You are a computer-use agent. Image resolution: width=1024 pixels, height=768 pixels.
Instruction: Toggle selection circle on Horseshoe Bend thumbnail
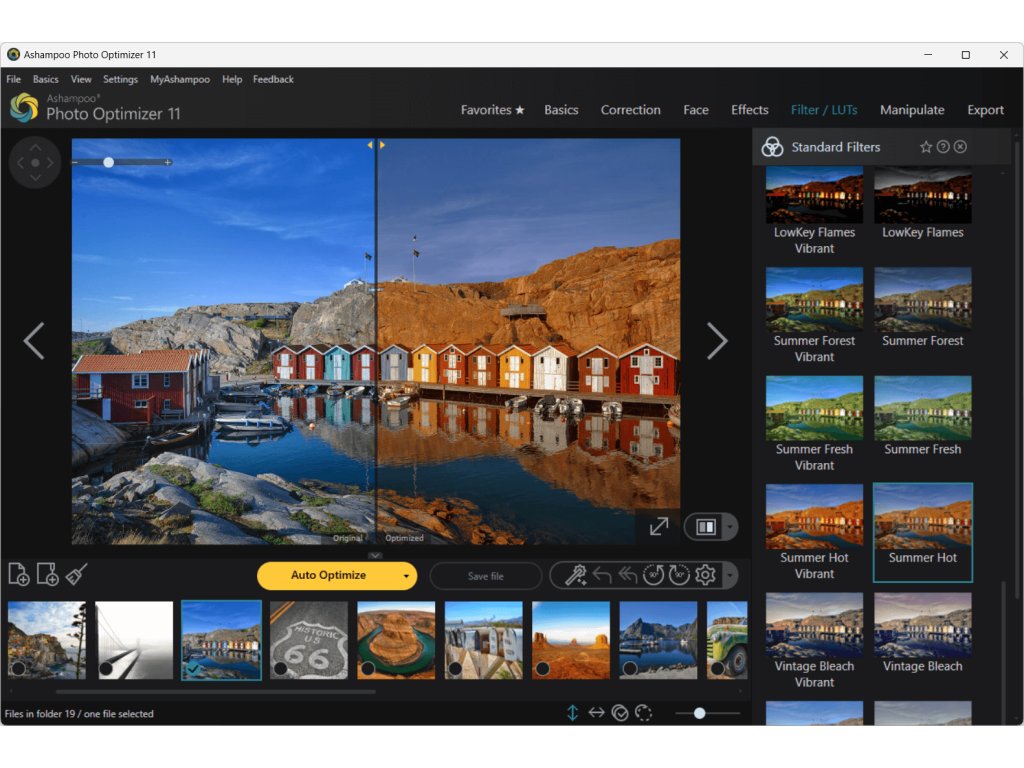point(367,668)
